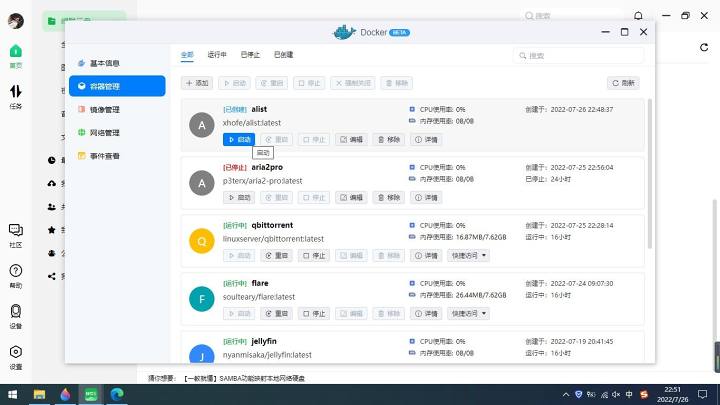720x405 pixels.
Task: Focus the Docker container search field
Action: (579, 56)
